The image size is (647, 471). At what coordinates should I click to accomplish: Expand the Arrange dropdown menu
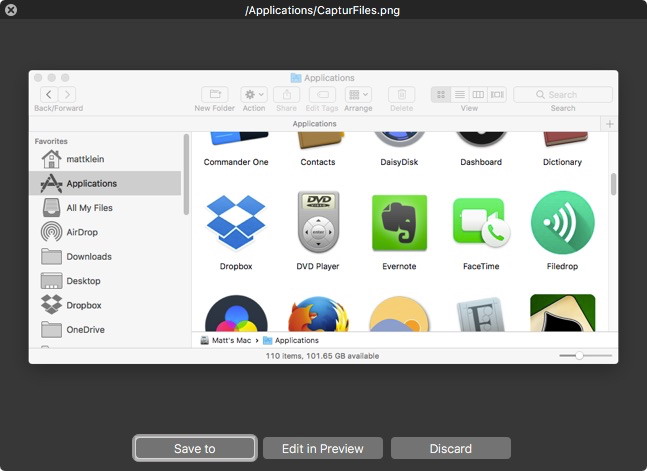pyautogui.click(x=358, y=95)
